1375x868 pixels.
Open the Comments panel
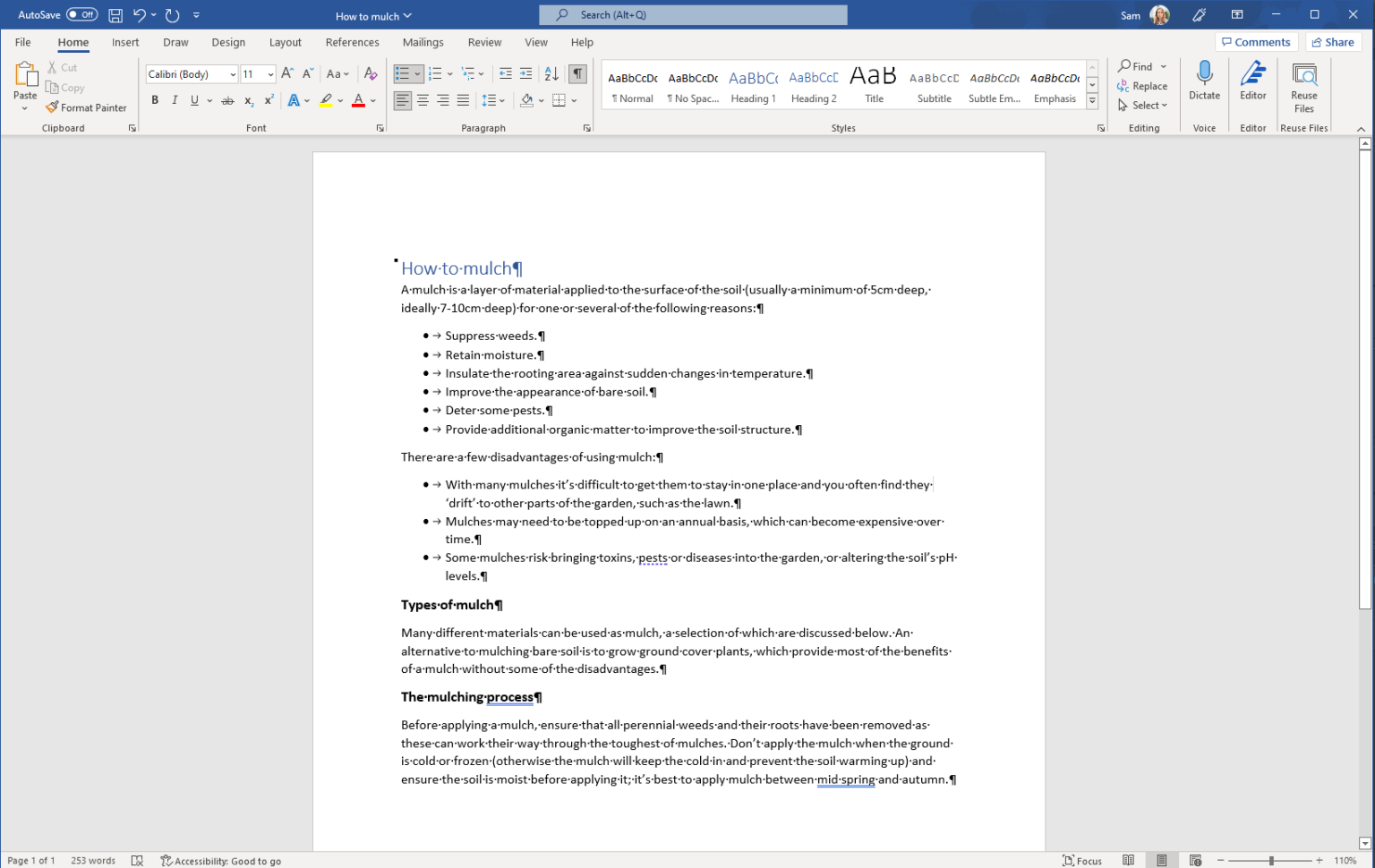(1256, 42)
